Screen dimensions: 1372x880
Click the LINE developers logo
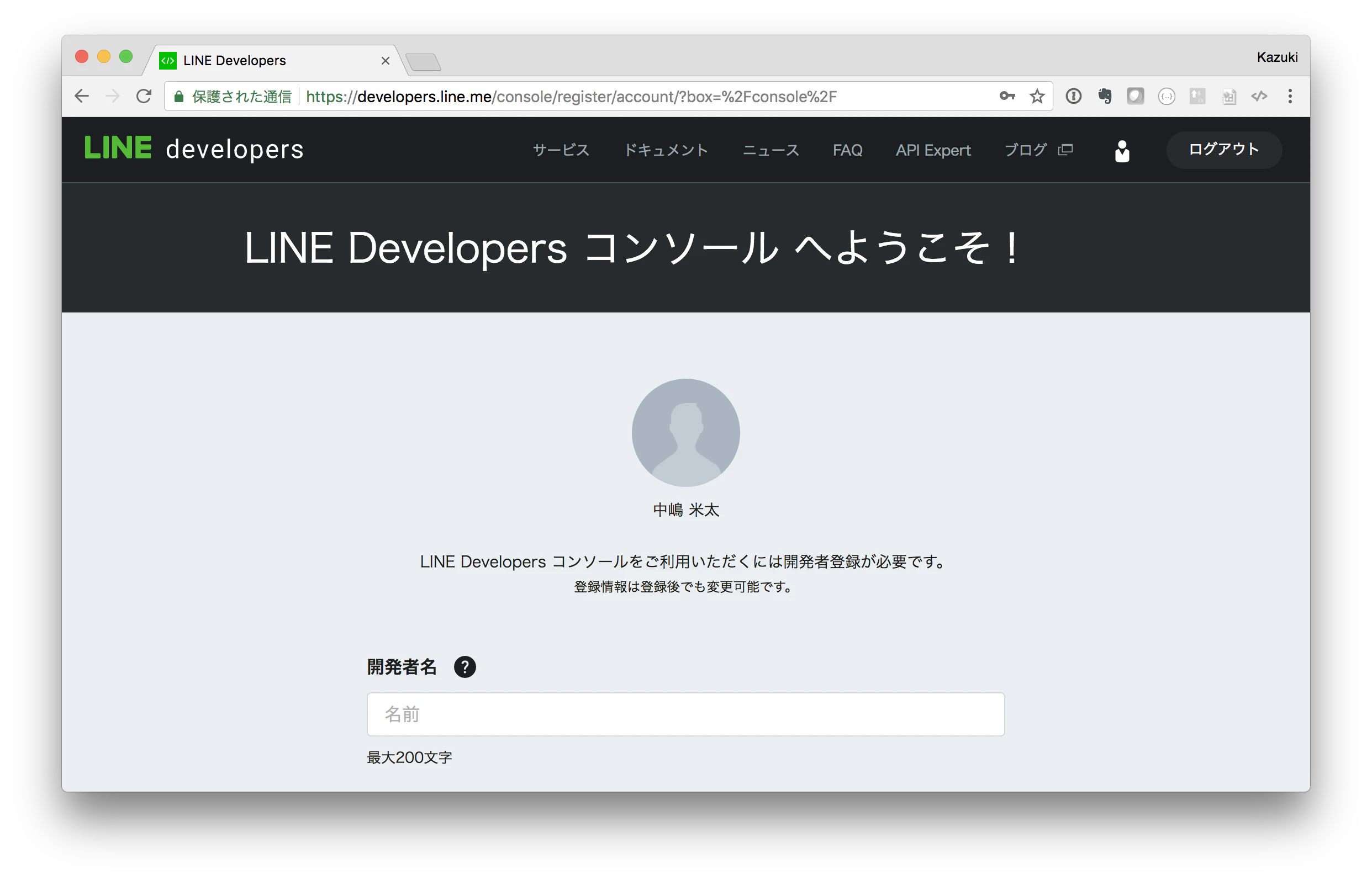coord(194,149)
